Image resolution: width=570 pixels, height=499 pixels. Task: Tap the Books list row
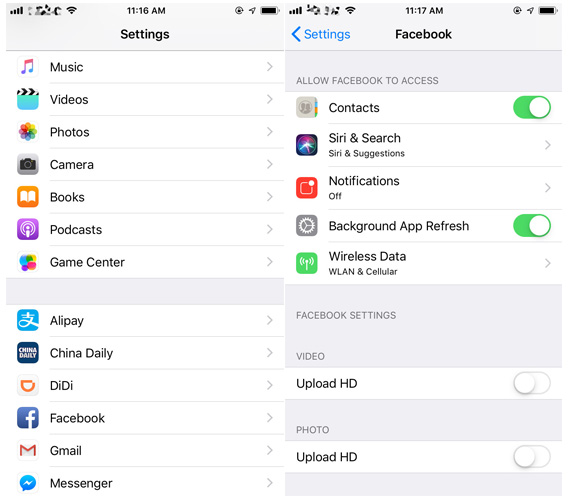tap(145, 197)
